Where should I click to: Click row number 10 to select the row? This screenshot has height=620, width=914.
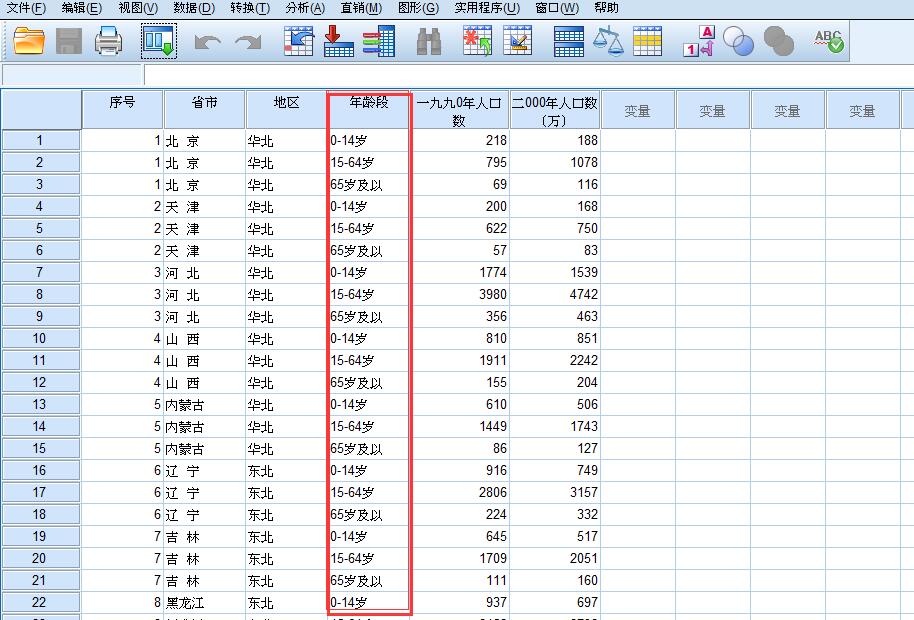[x=40, y=338]
